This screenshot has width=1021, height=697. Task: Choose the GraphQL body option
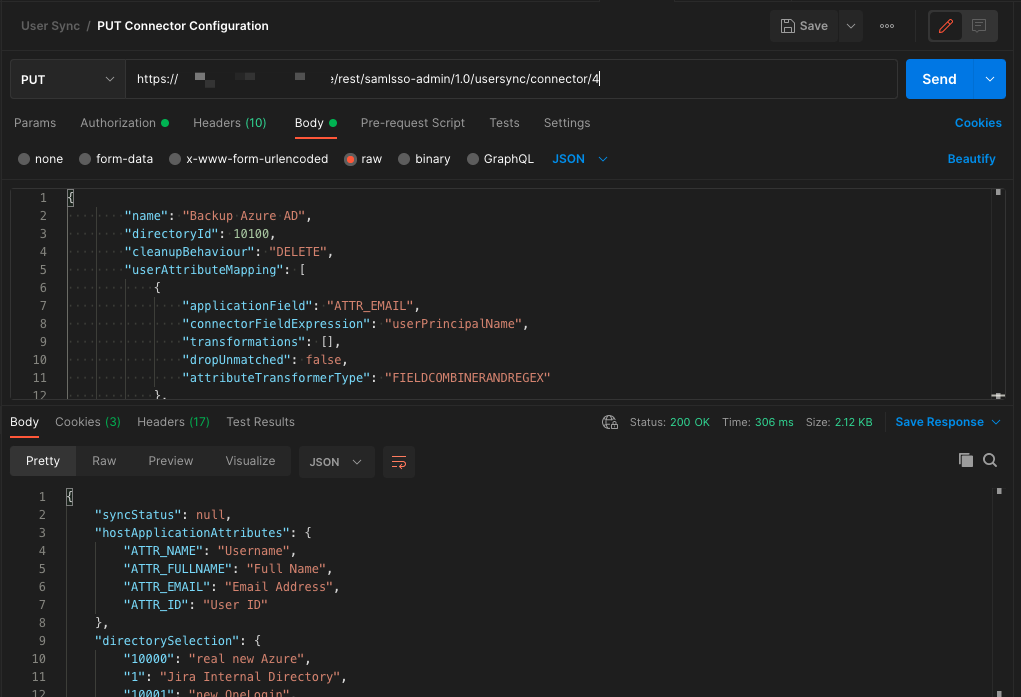tap(500, 158)
